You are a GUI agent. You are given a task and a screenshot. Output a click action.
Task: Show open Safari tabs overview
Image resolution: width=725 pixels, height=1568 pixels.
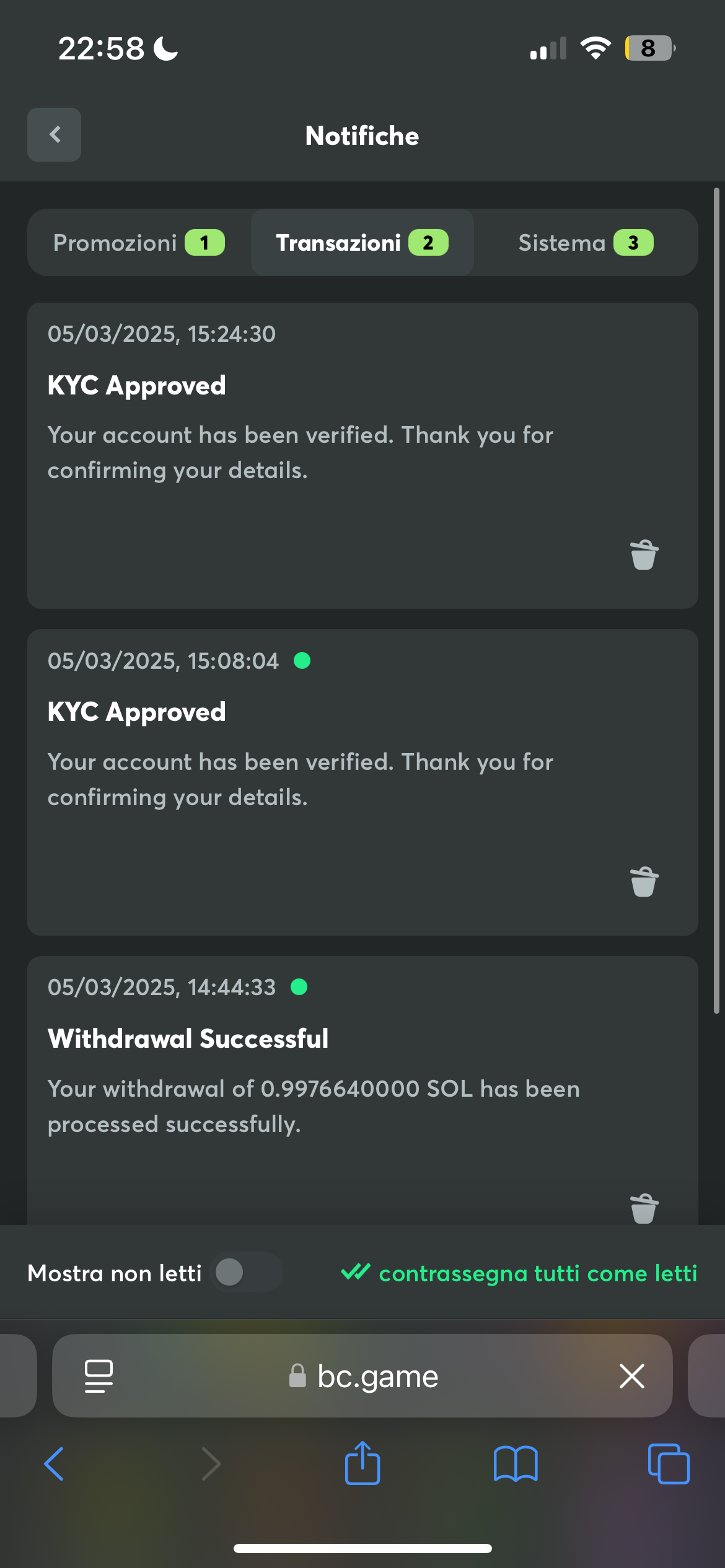[668, 1464]
